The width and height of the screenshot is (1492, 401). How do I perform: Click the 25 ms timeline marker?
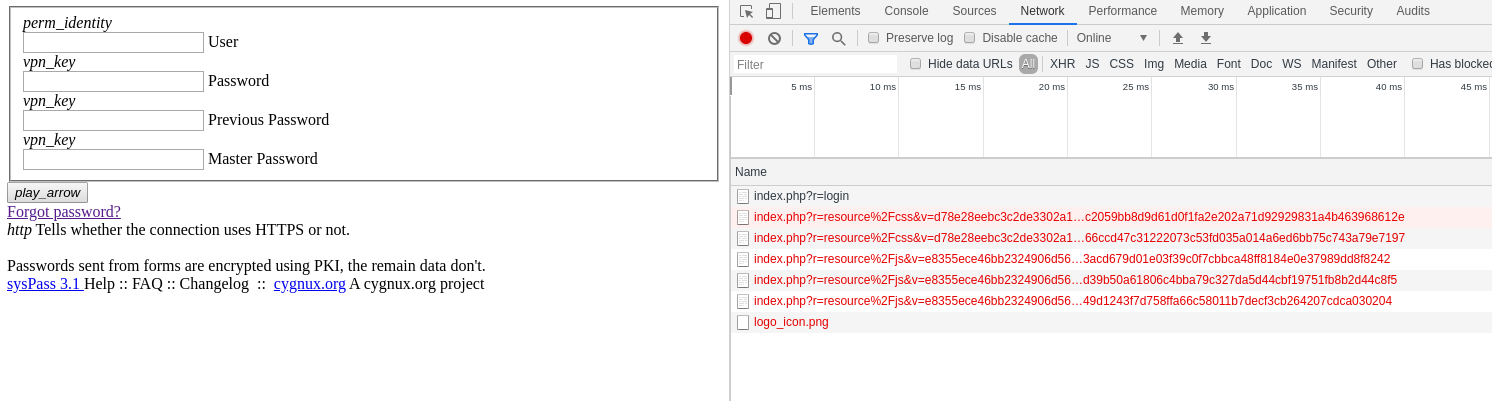tap(1136, 86)
